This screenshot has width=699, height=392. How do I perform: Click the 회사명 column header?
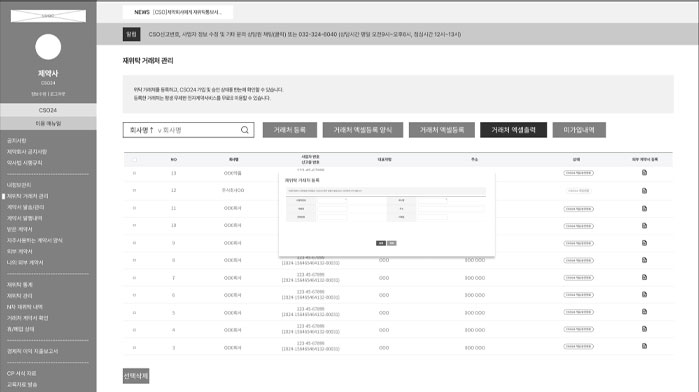point(234,159)
